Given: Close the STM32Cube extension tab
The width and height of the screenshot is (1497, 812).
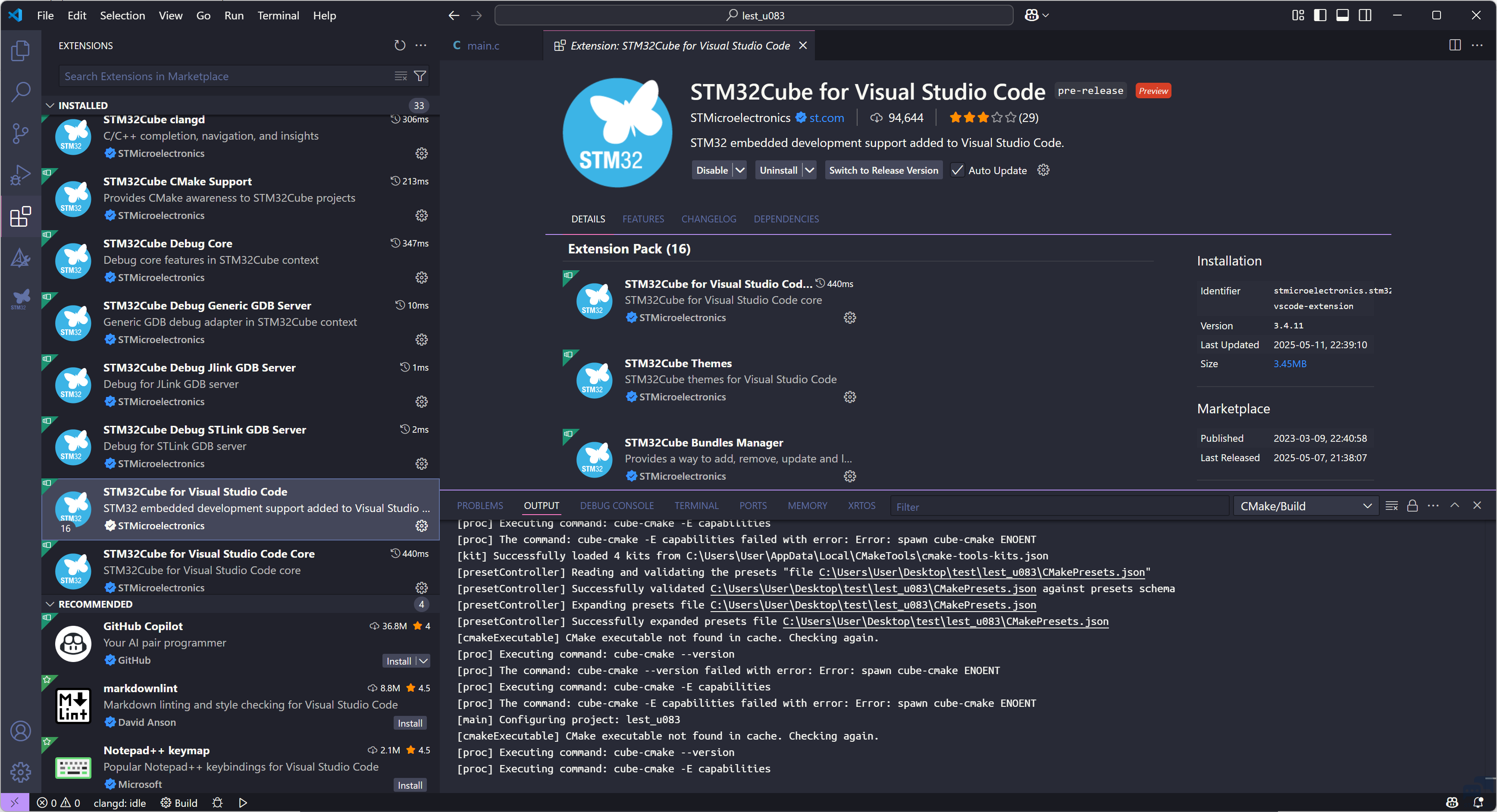Looking at the screenshot, I should pos(803,45).
